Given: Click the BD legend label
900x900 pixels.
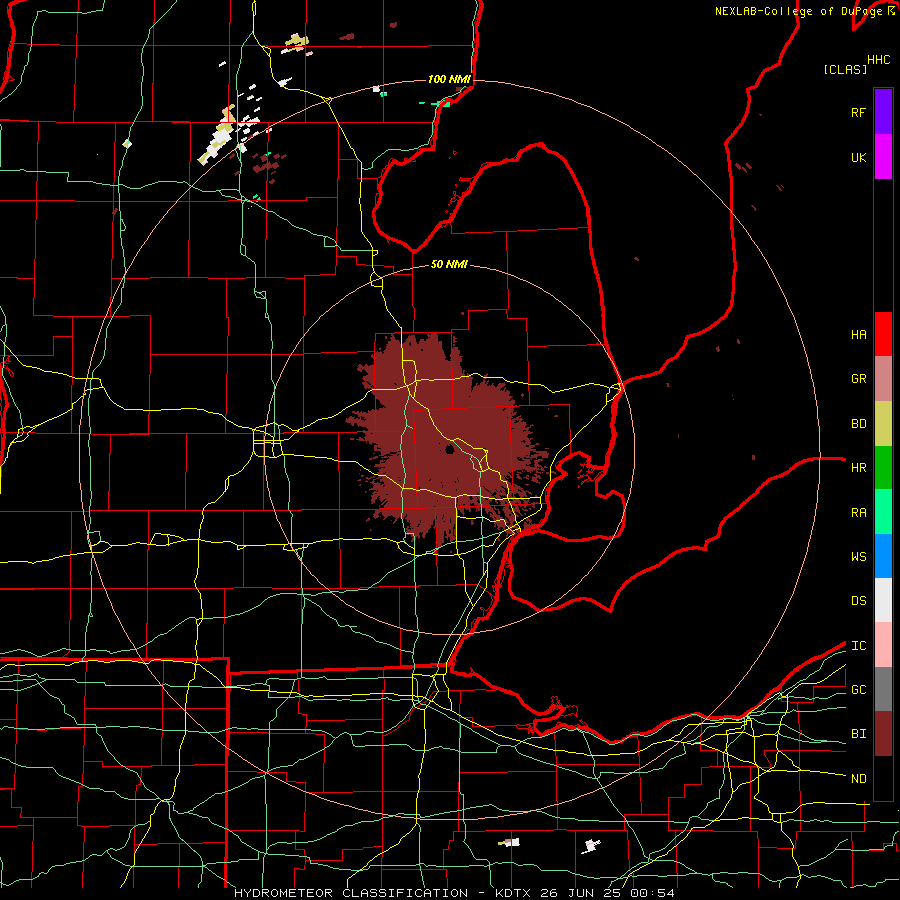Looking at the screenshot, I should point(858,424).
